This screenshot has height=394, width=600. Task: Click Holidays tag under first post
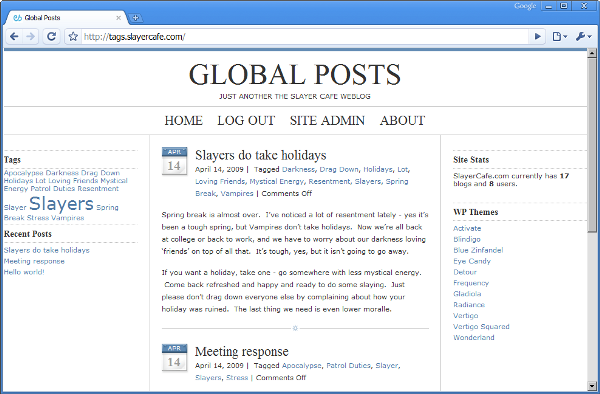tap(378, 169)
